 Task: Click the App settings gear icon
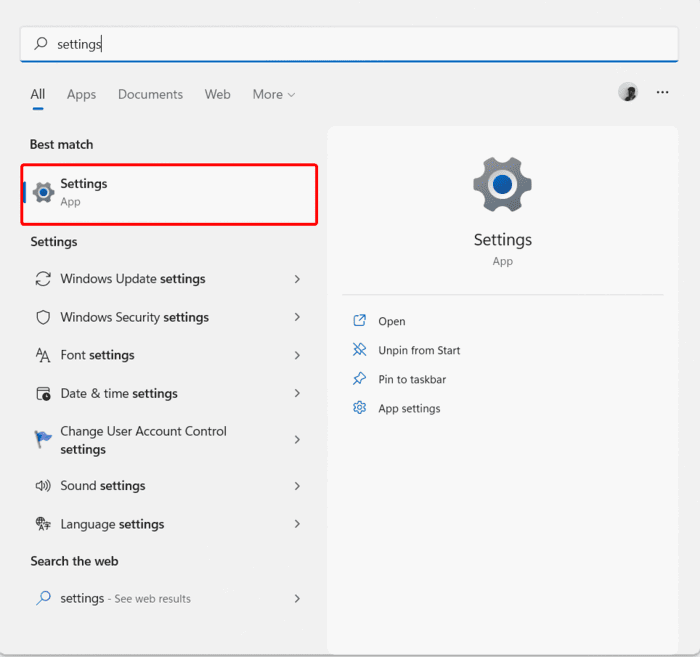coord(359,408)
